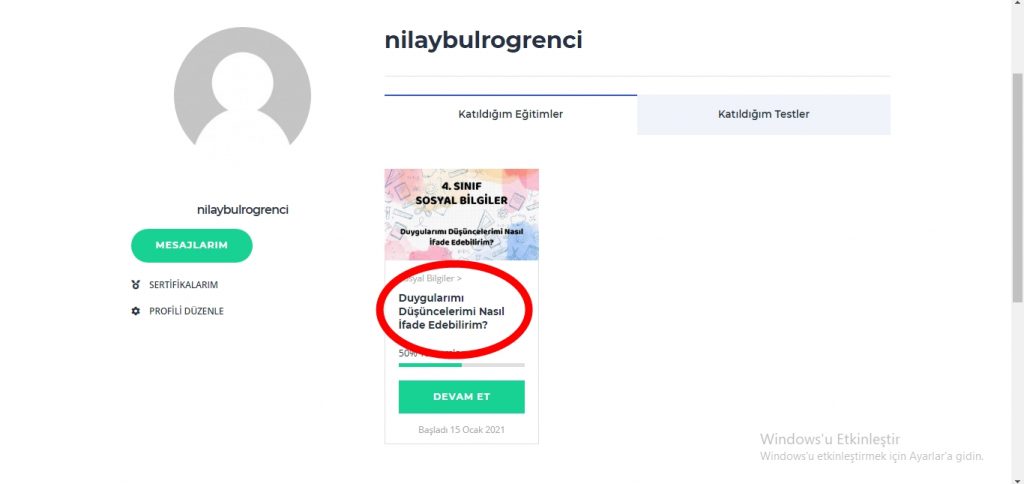Click the scrollbar up arrow
Image resolution: width=1024 pixels, height=484 pixels.
click(x=1017, y=4)
